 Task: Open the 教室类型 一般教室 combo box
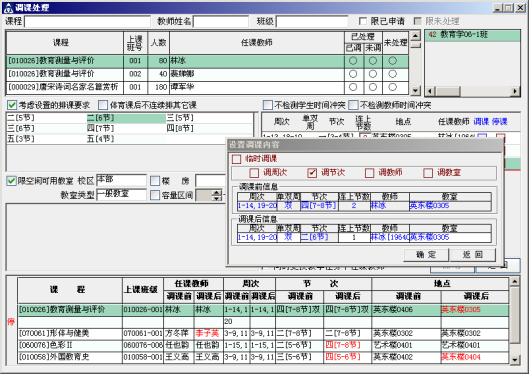coord(121,194)
